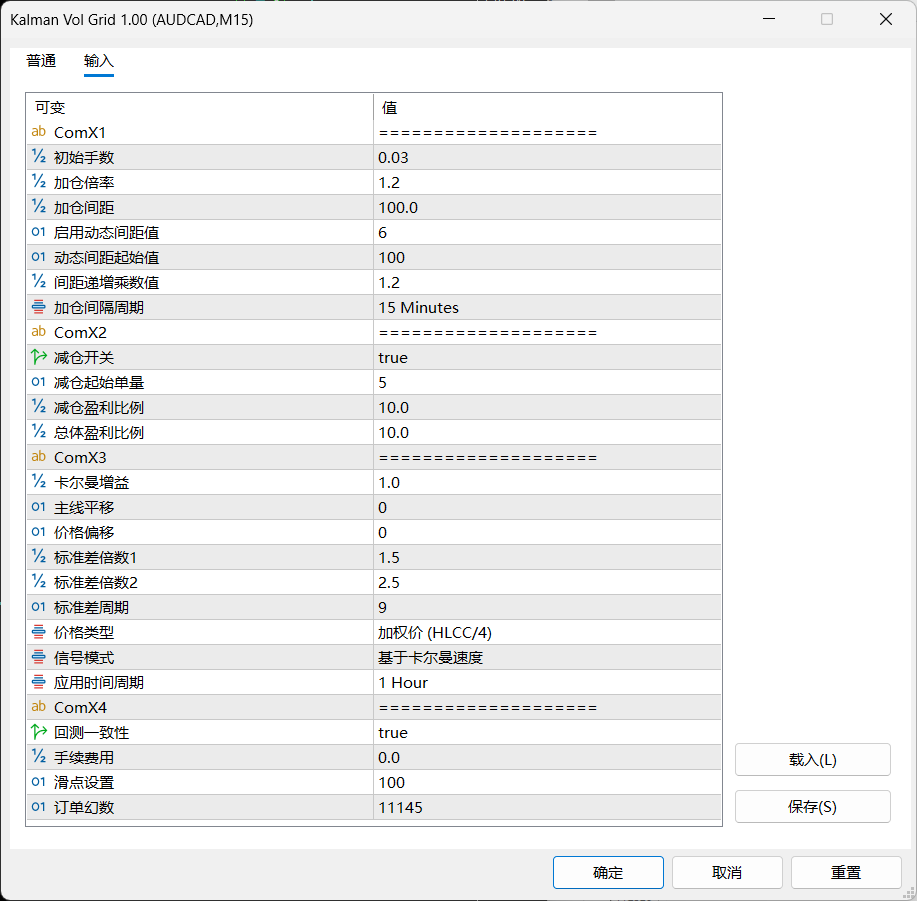Click the integer icon beside 减仓起始单量
This screenshot has width=917, height=901.
39,382
